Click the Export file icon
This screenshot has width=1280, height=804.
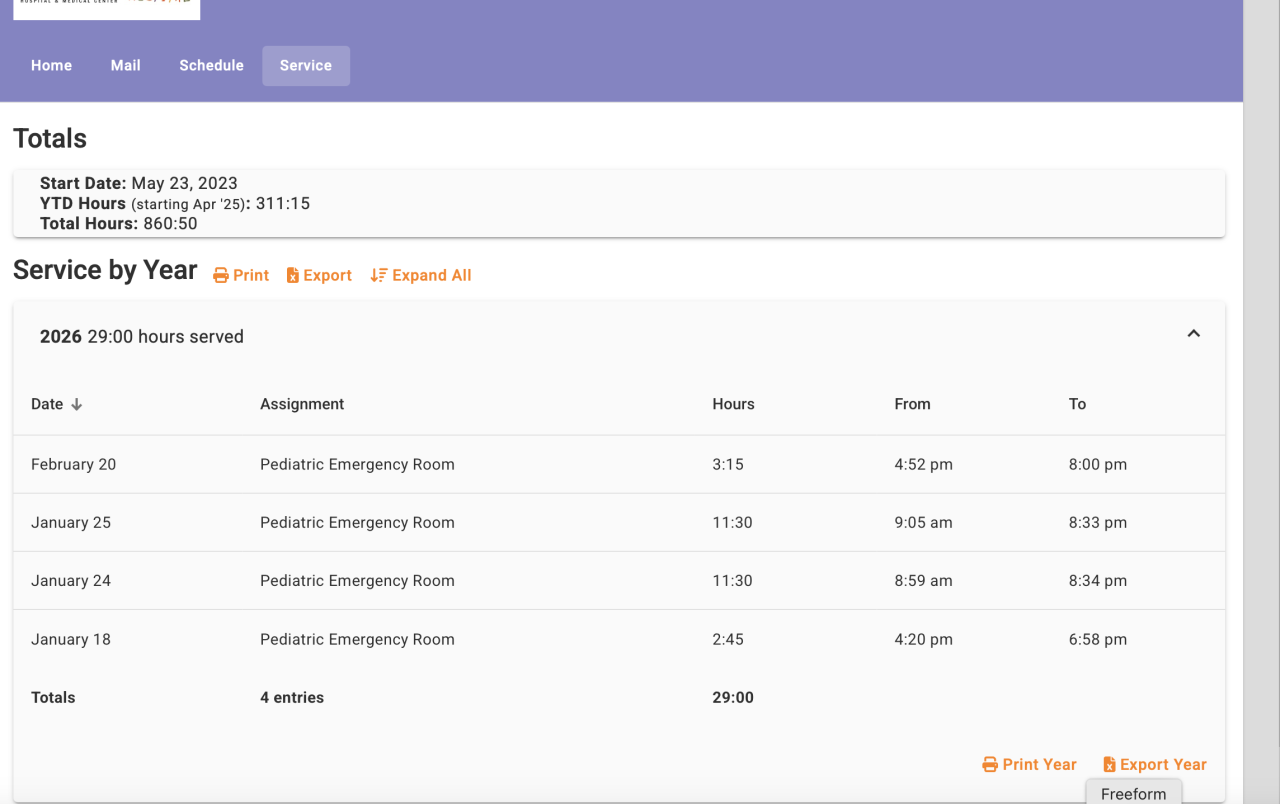point(293,276)
